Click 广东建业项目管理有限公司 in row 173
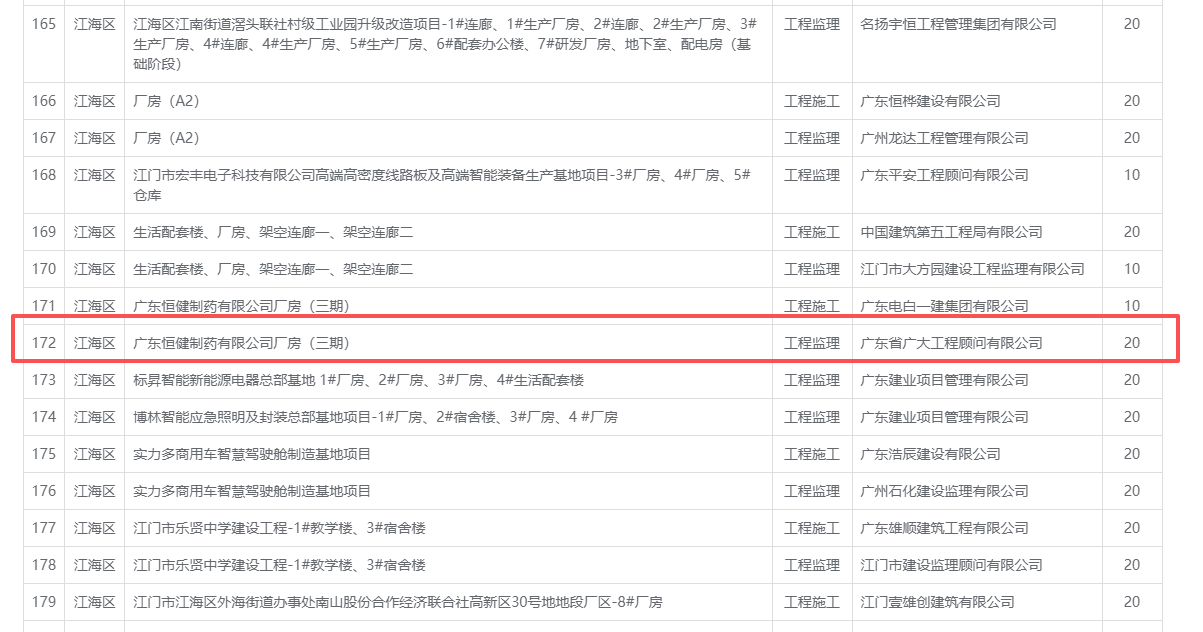 (944, 380)
